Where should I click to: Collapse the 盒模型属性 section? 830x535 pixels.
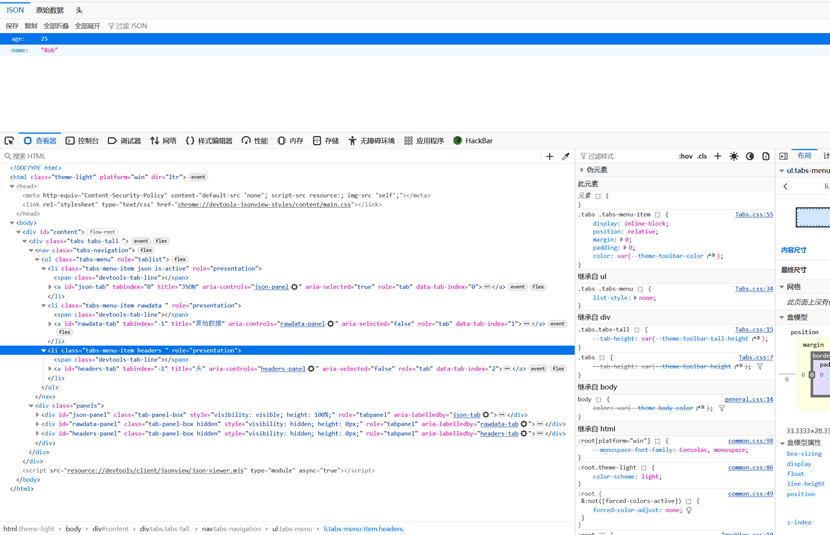tap(782, 443)
